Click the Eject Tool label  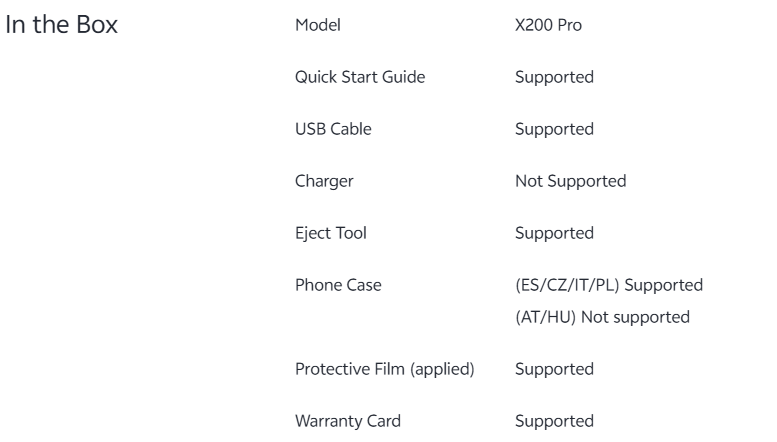(x=331, y=233)
